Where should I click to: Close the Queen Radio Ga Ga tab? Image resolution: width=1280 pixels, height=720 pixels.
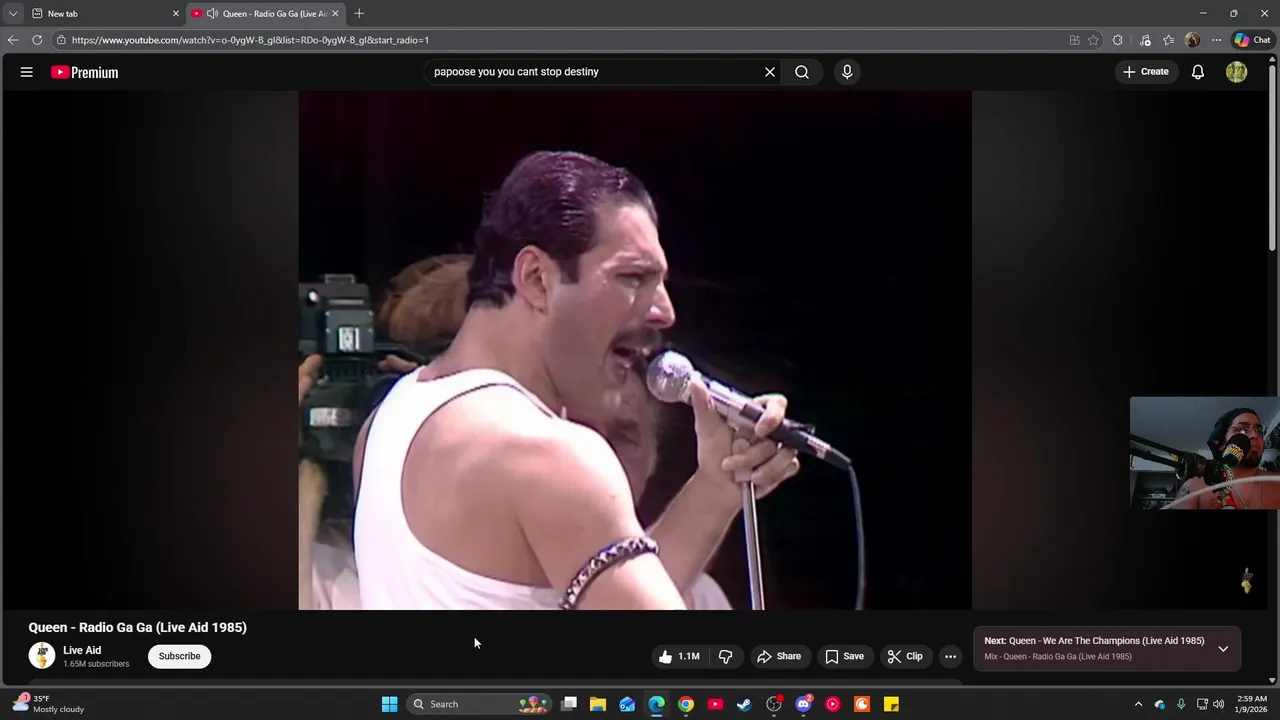point(335,14)
